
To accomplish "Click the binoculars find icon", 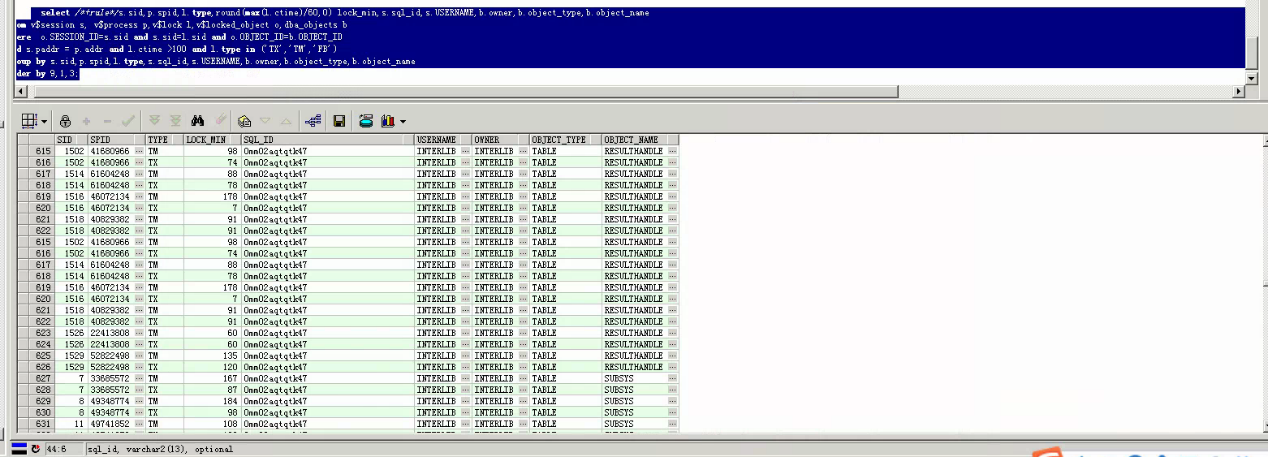I will pyautogui.click(x=198, y=121).
